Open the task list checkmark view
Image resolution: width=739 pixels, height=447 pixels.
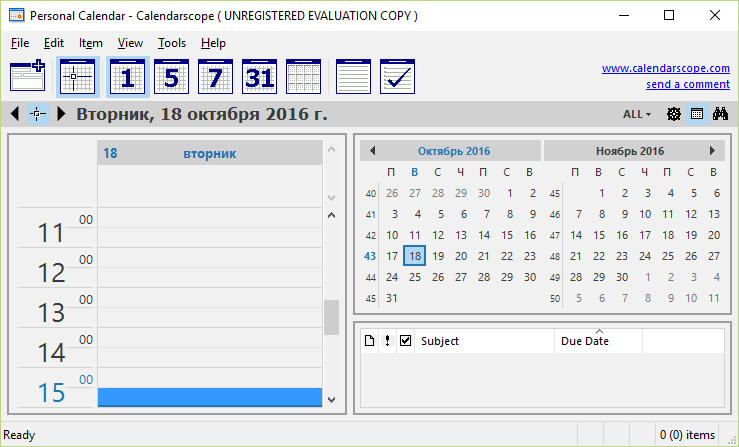(x=396, y=76)
